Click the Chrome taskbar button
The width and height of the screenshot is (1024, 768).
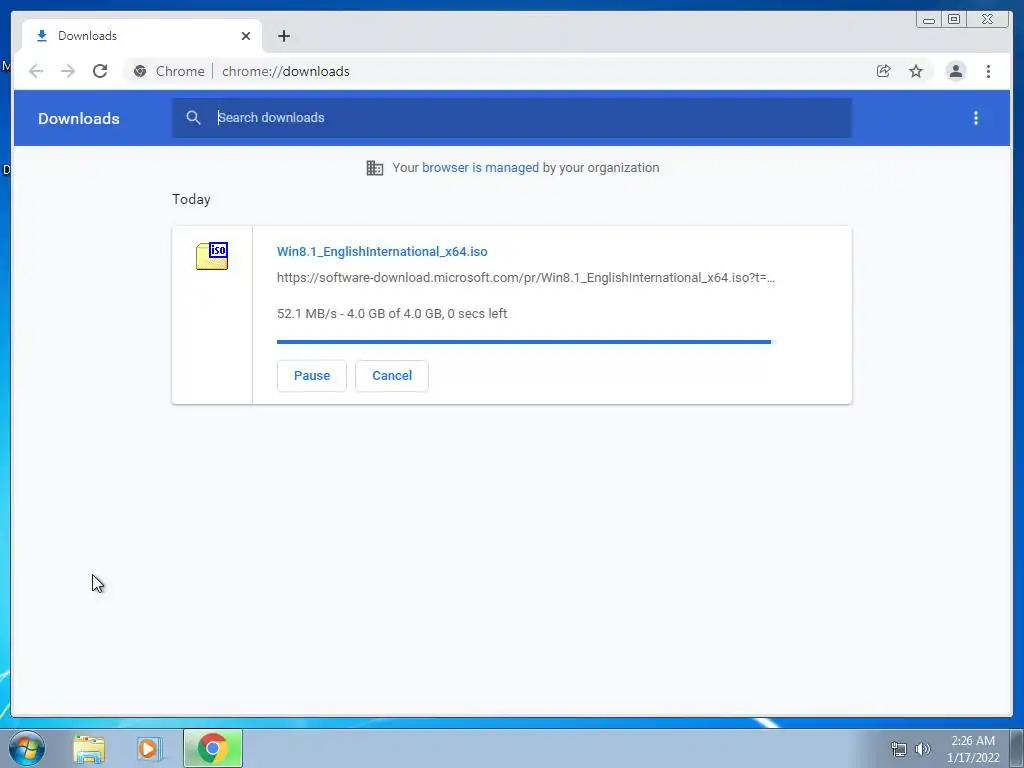pos(213,748)
